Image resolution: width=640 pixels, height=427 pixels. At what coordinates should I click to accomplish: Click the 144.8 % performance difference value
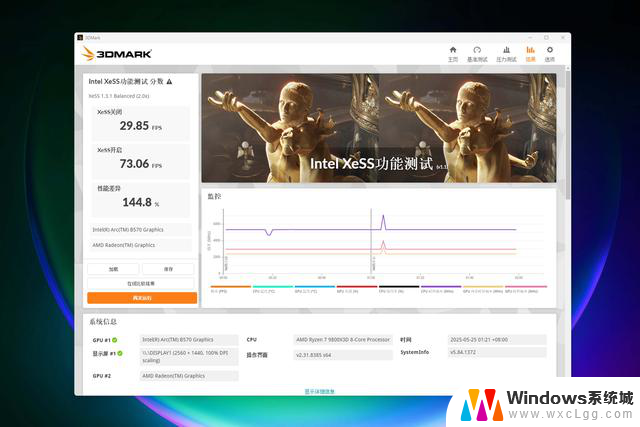[141, 202]
